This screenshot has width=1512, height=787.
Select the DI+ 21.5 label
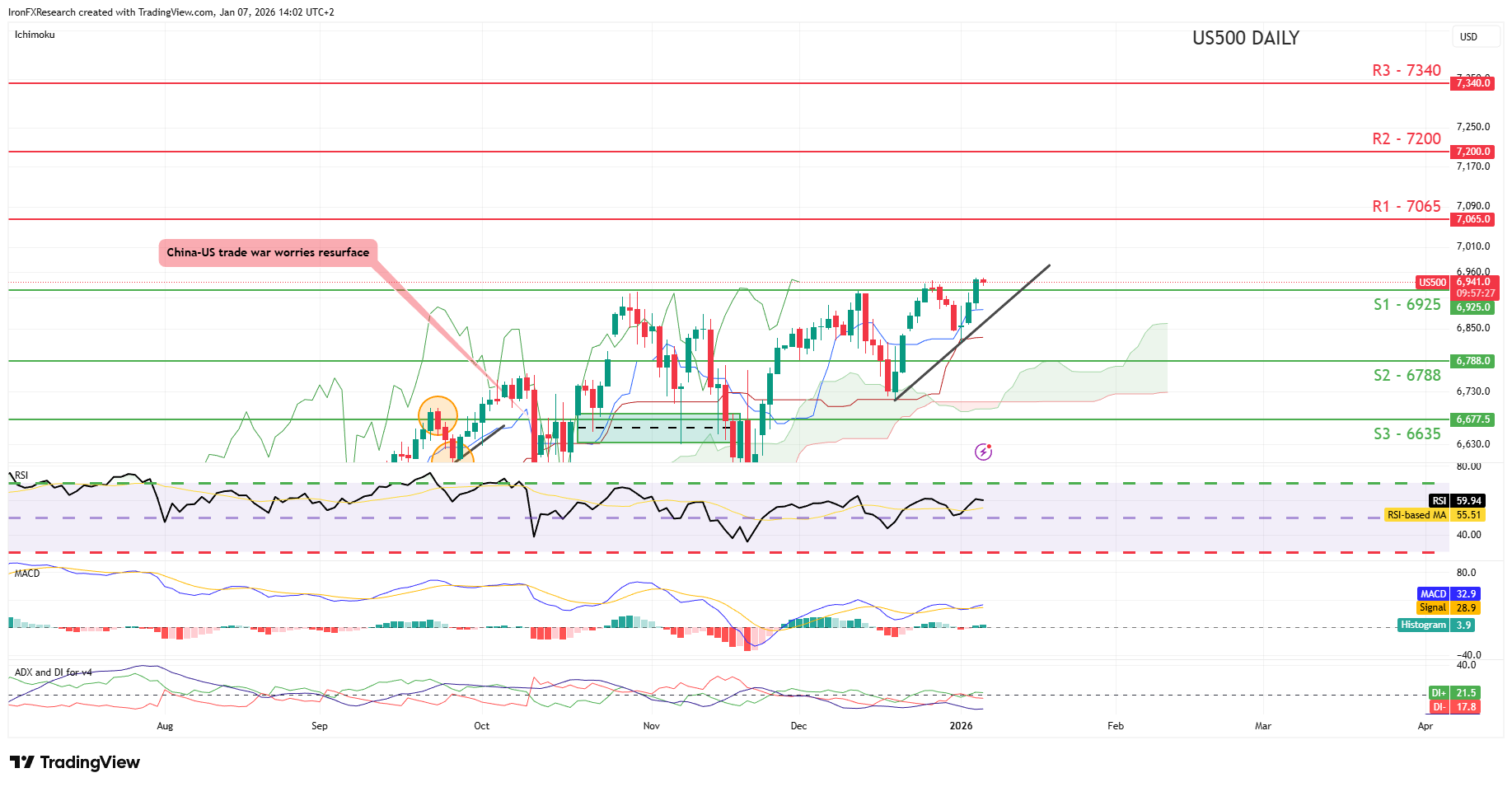pyautogui.click(x=1454, y=693)
